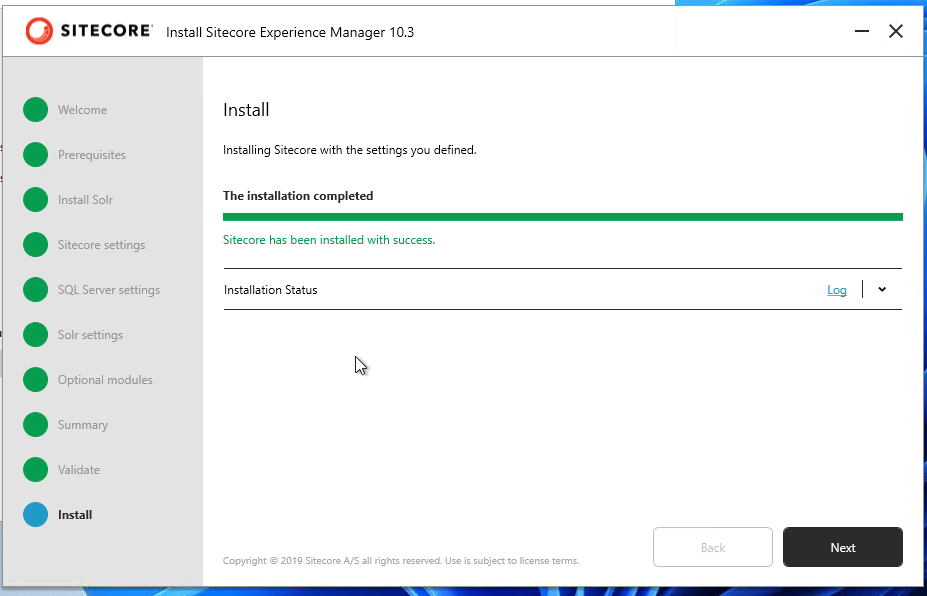Screen dimensions: 927x596
Task: Click the green circle beside Validate
Action: coord(36,470)
